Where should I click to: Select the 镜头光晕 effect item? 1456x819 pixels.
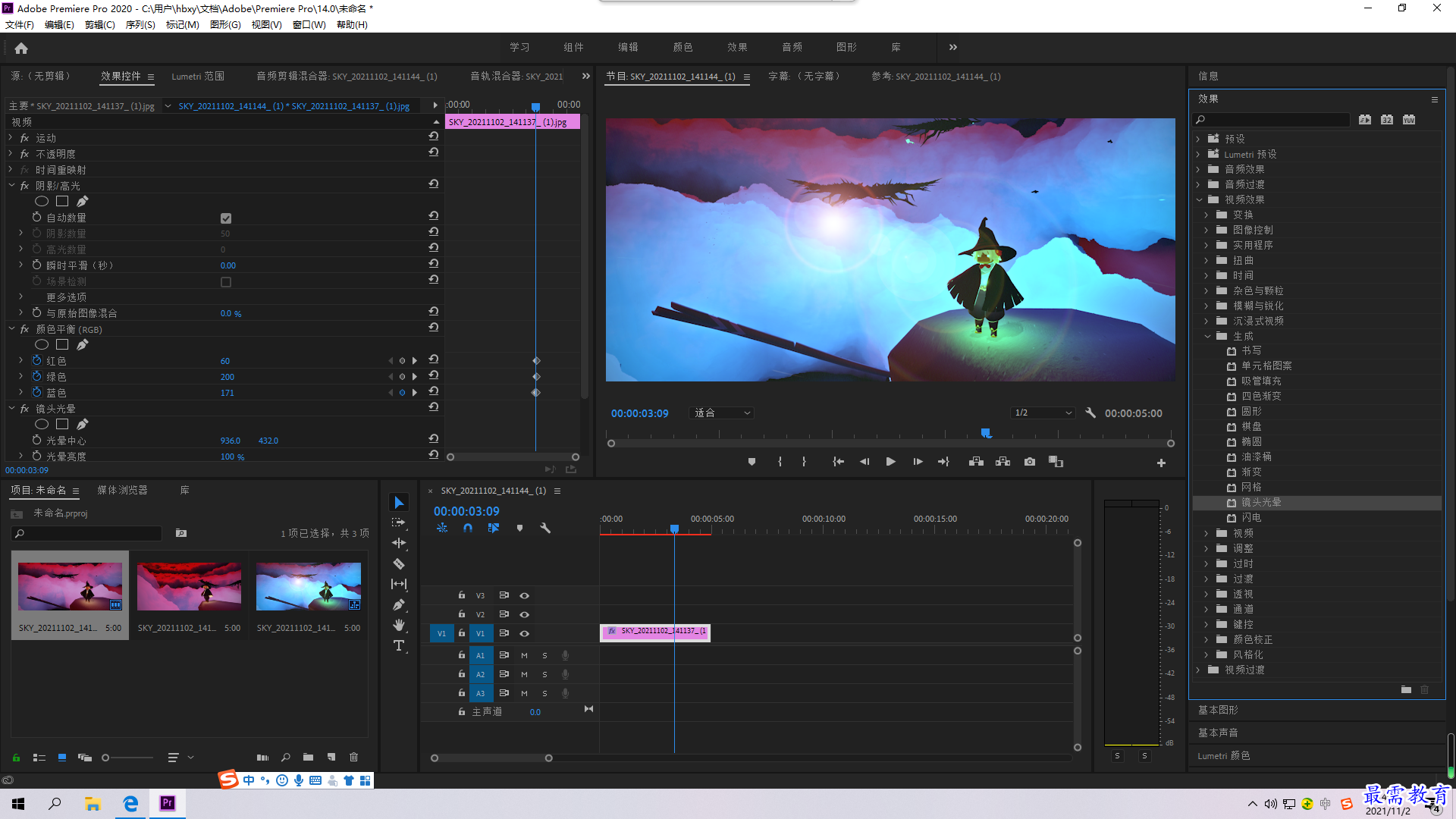click(1261, 503)
